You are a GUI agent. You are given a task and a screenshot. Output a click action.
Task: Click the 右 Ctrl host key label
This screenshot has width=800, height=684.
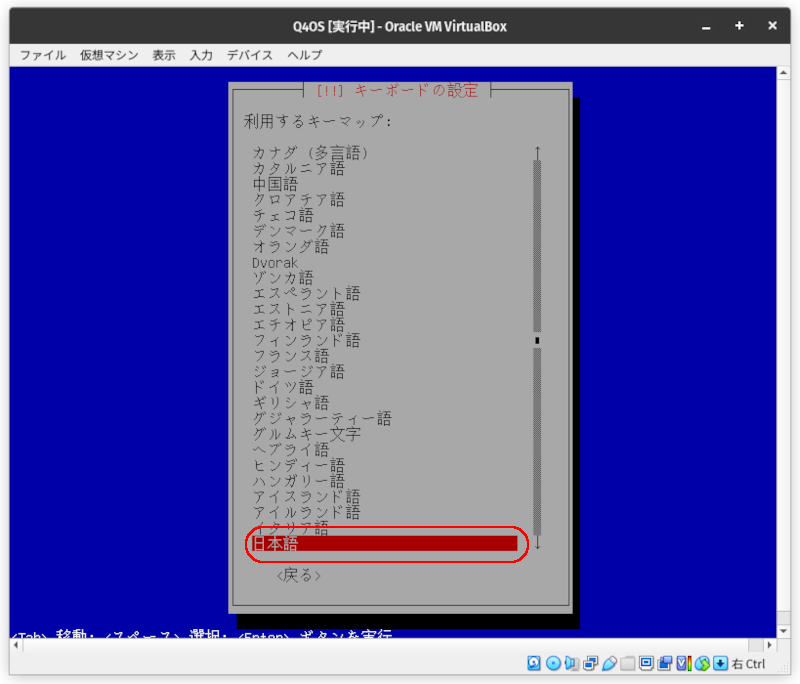(748, 664)
